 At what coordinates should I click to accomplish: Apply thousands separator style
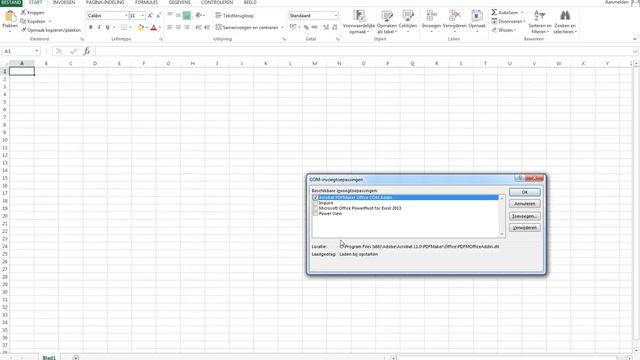(315, 27)
